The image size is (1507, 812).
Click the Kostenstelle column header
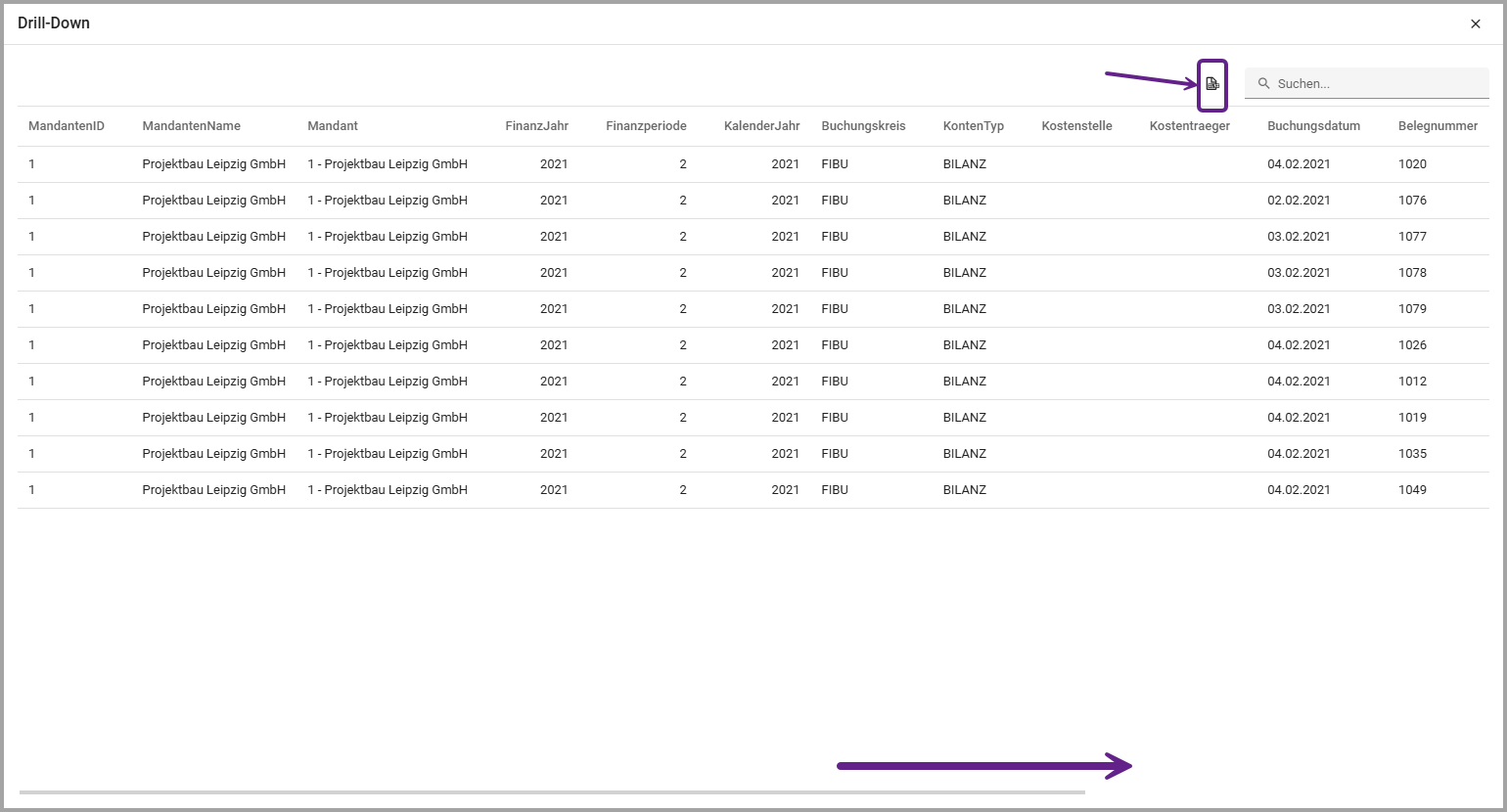point(1076,126)
